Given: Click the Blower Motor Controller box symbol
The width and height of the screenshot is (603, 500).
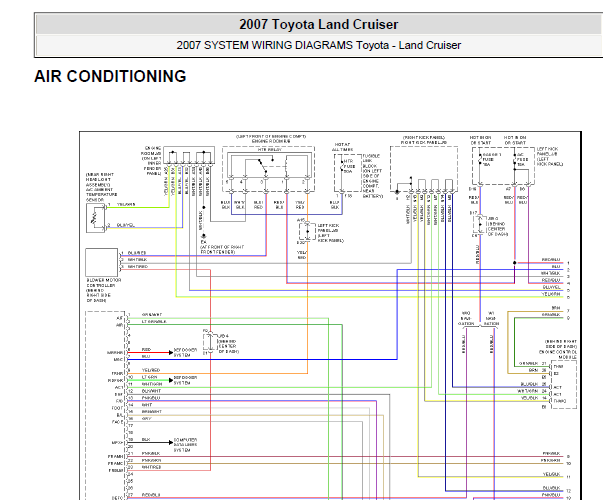Looking at the screenshot, I should 102,262.
